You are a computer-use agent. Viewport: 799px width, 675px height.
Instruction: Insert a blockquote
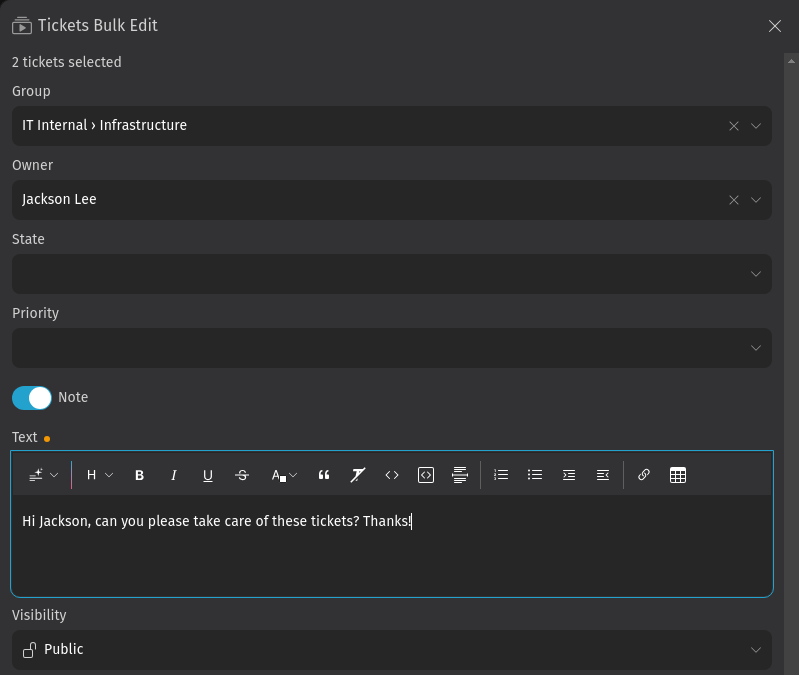(324, 475)
